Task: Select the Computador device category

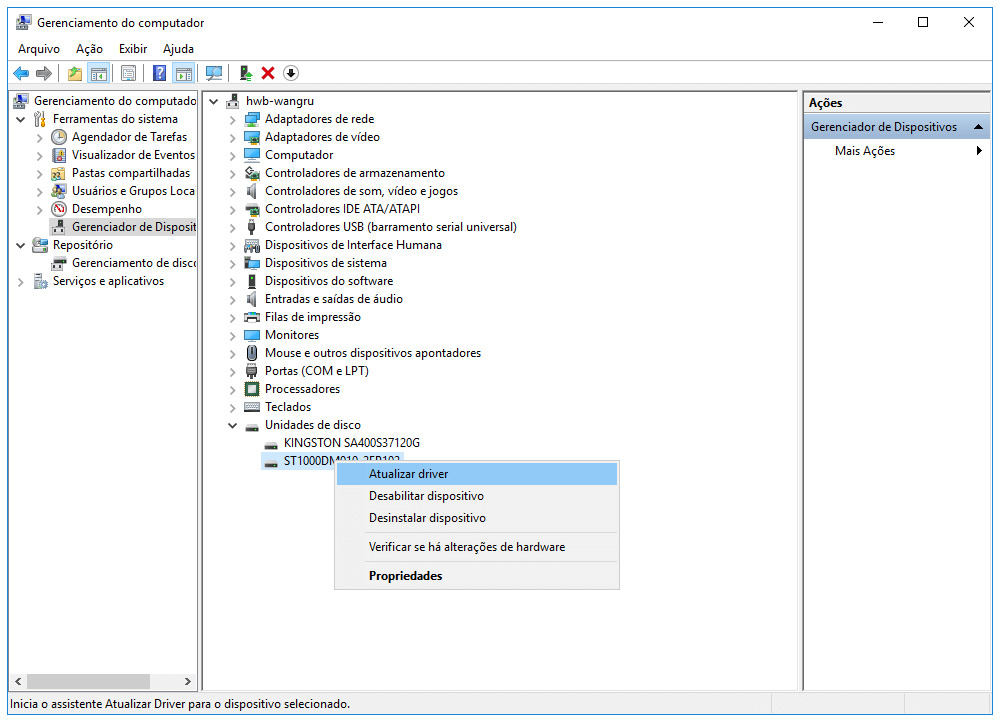Action: [298, 155]
